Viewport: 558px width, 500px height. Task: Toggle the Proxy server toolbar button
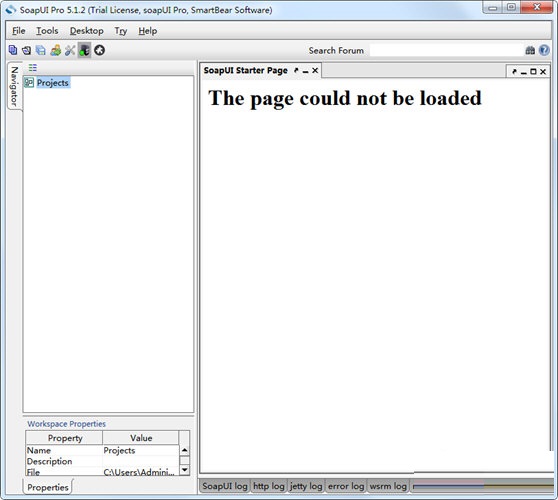tap(84, 50)
